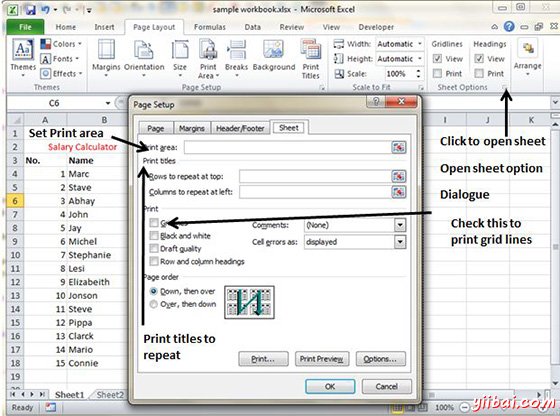Click the dialog help question mark button
Viewport: 560px width, 416px height.
[x=375, y=102]
